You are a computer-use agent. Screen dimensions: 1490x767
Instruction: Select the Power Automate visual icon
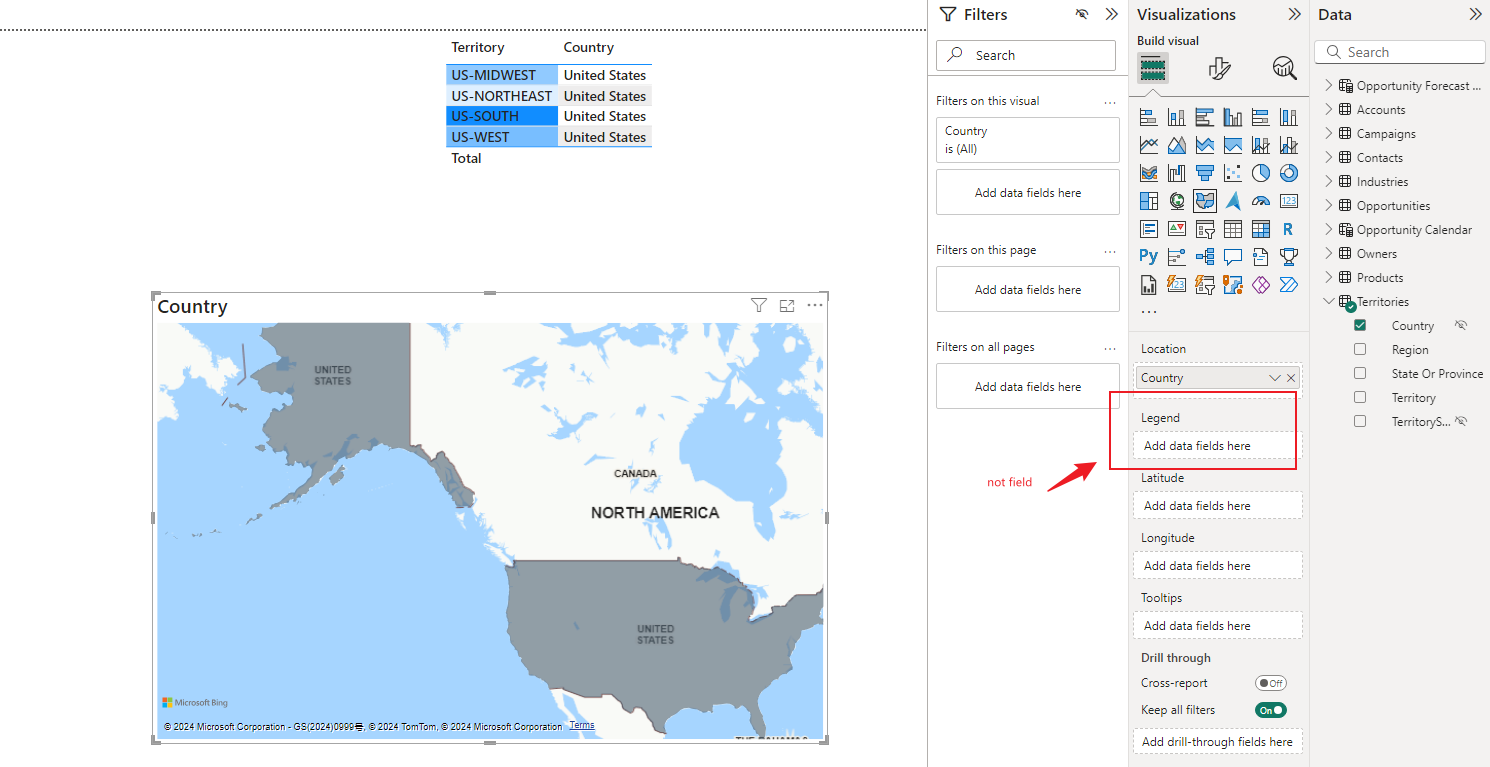point(1288,285)
